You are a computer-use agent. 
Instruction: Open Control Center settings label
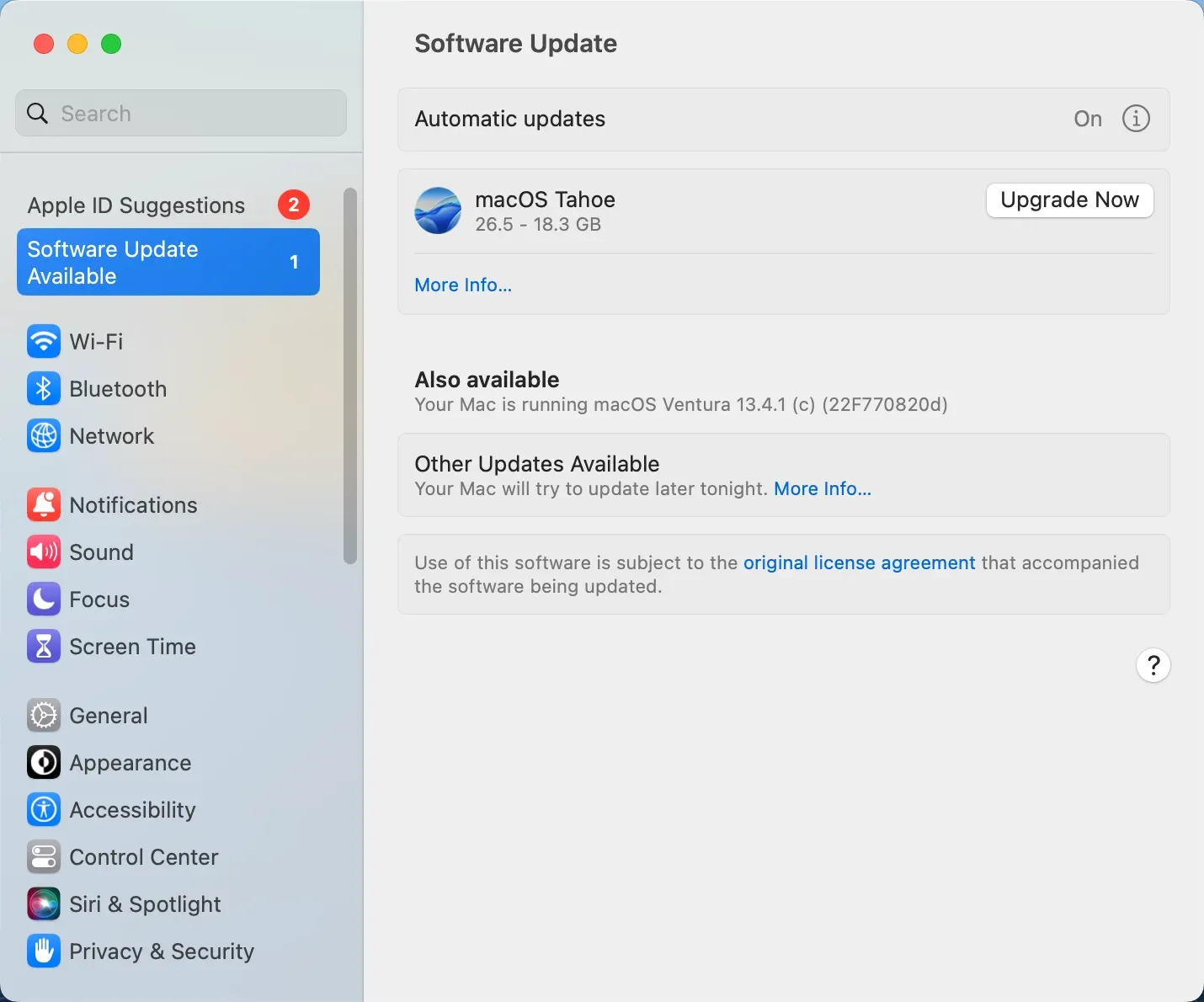point(144,857)
